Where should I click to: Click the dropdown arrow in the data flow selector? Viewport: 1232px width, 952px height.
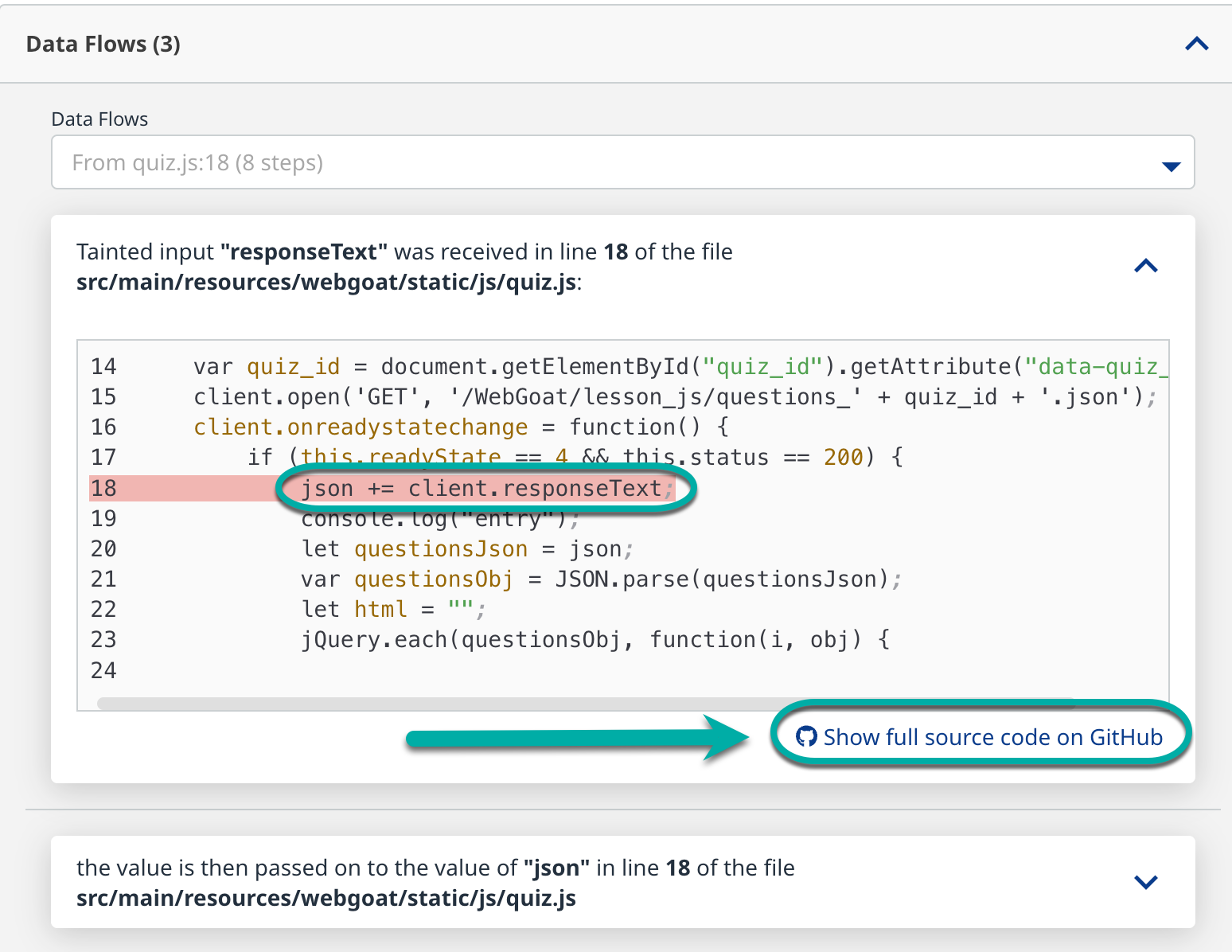click(1170, 166)
